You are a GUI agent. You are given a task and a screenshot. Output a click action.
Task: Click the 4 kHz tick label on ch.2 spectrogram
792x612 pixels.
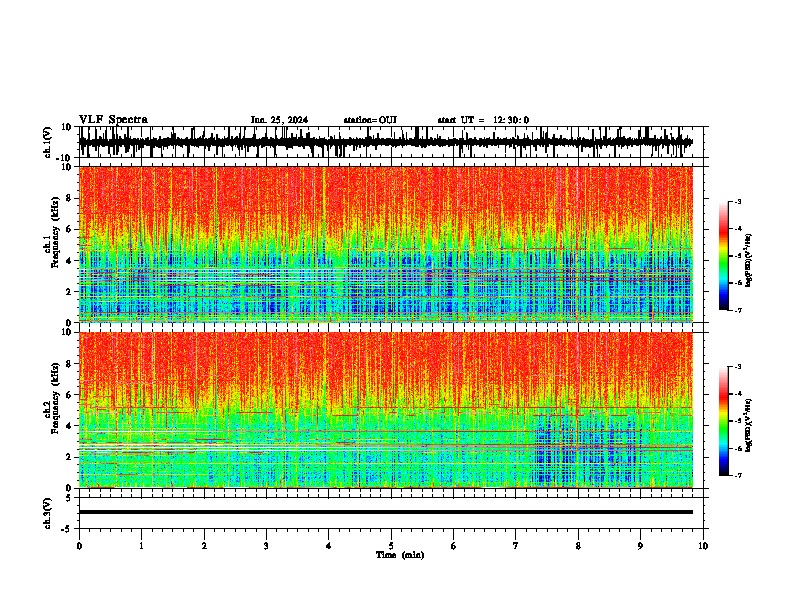[69, 426]
